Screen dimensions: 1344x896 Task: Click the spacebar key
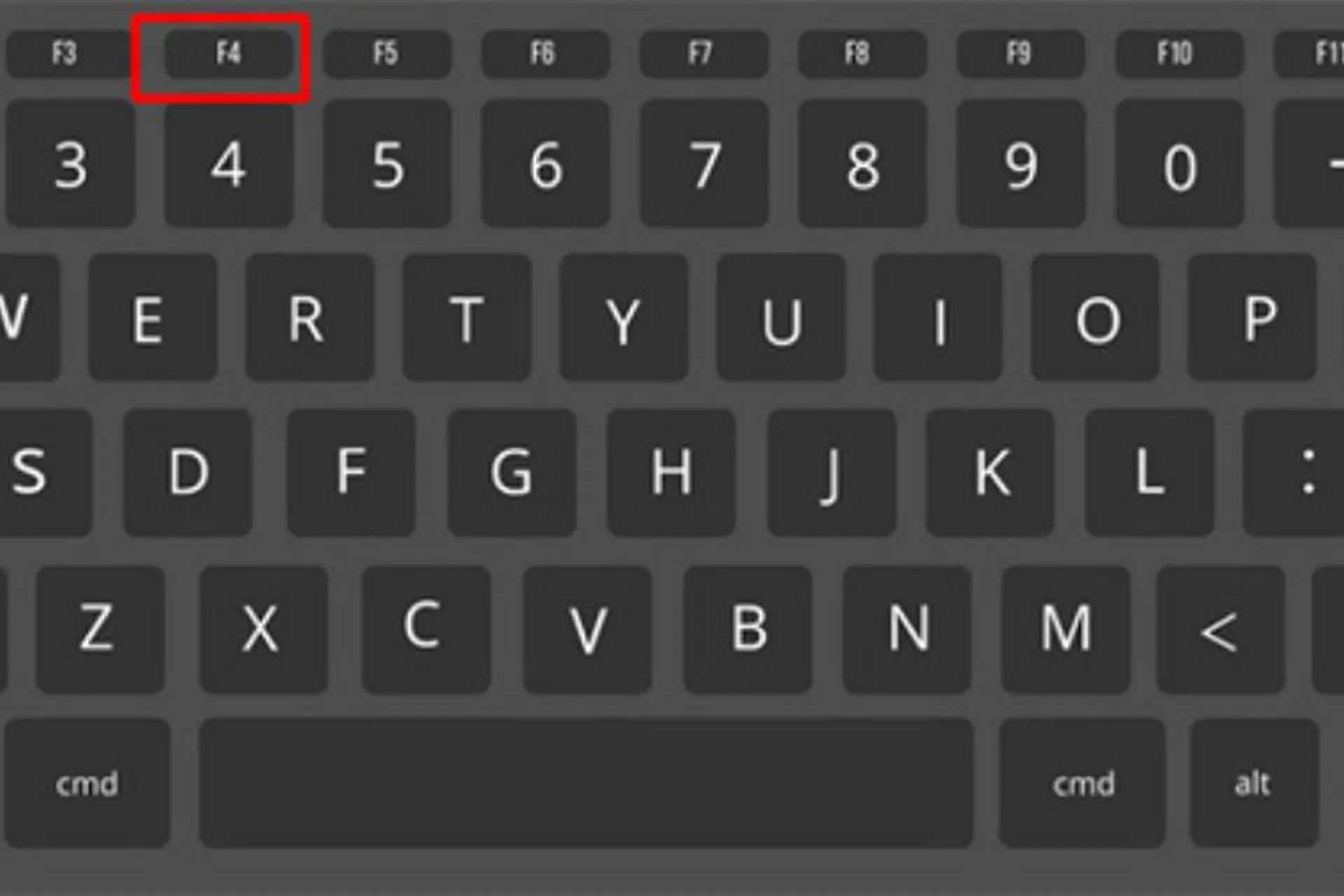click(586, 783)
